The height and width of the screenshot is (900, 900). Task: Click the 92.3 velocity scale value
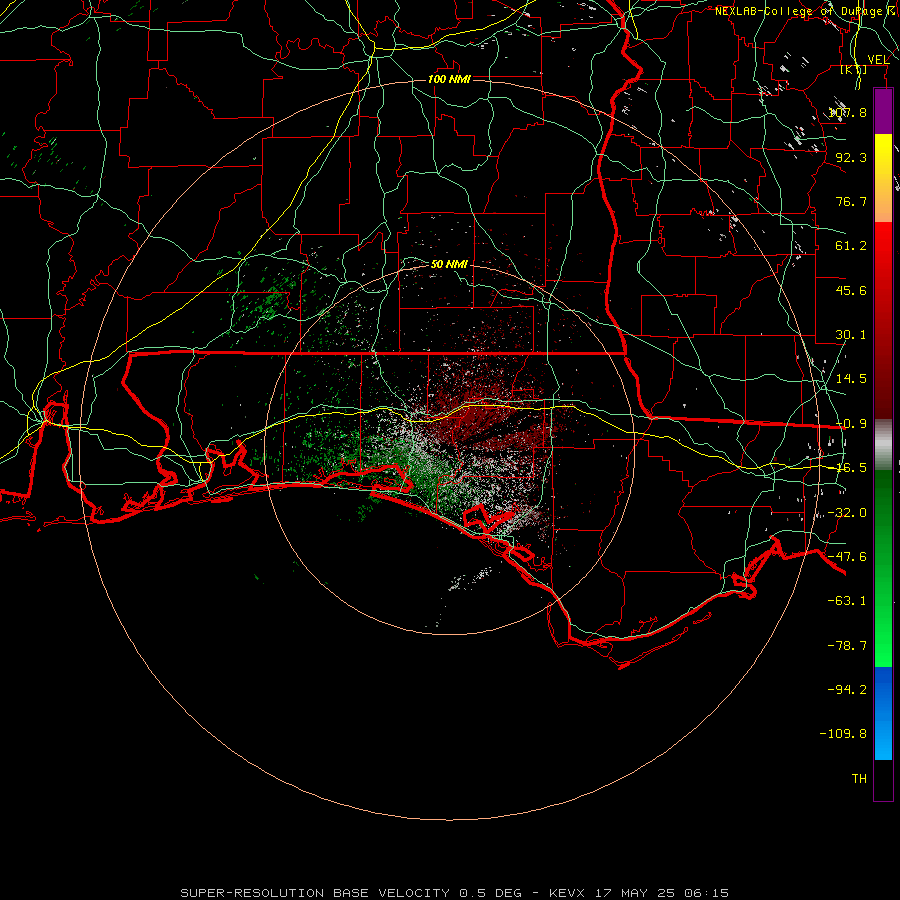pos(851,157)
